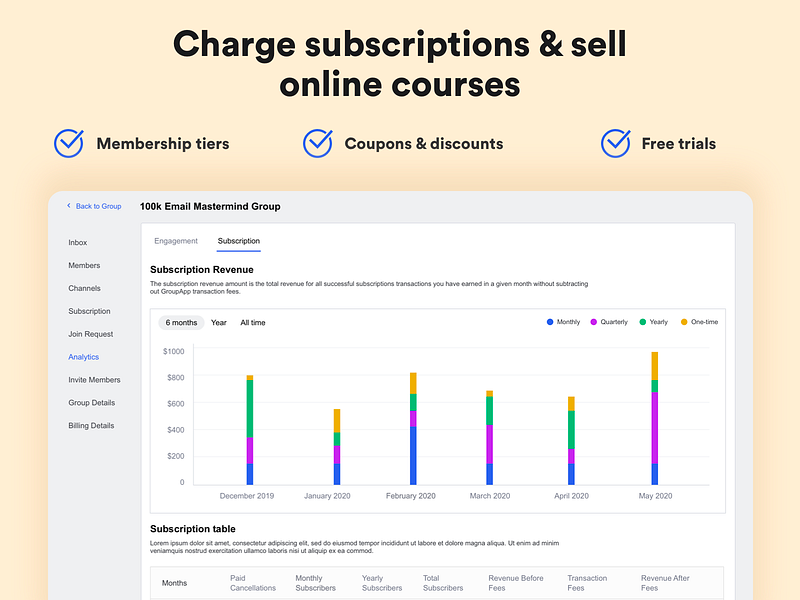Click the back chevron beside Back to Group
The height and width of the screenshot is (600, 800).
(69, 206)
